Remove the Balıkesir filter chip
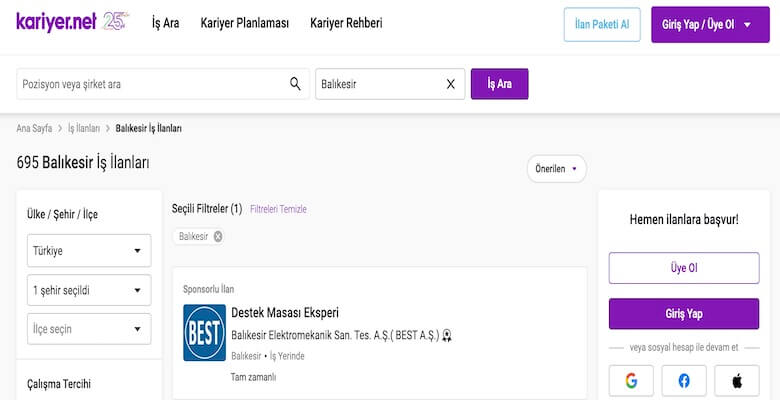The width and height of the screenshot is (780, 400). coord(218,236)
